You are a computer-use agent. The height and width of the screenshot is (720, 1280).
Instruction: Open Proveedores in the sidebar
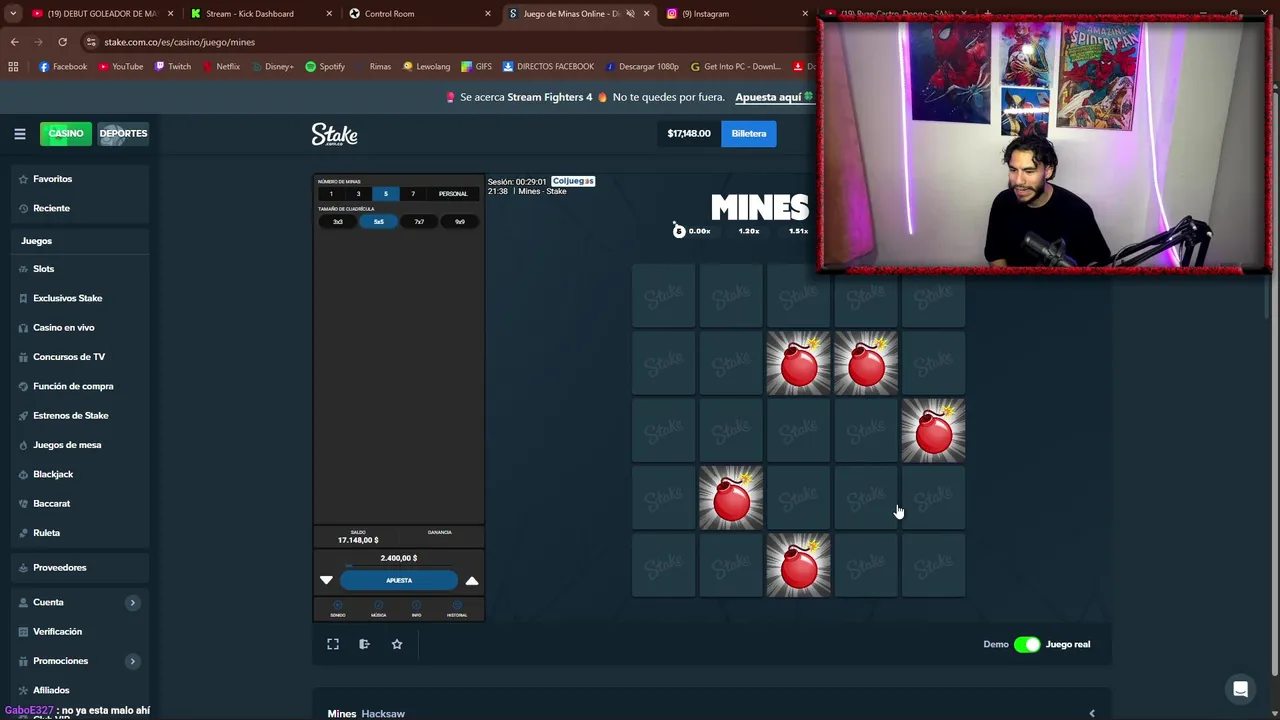pyautogui.click(x=80, y=568)
